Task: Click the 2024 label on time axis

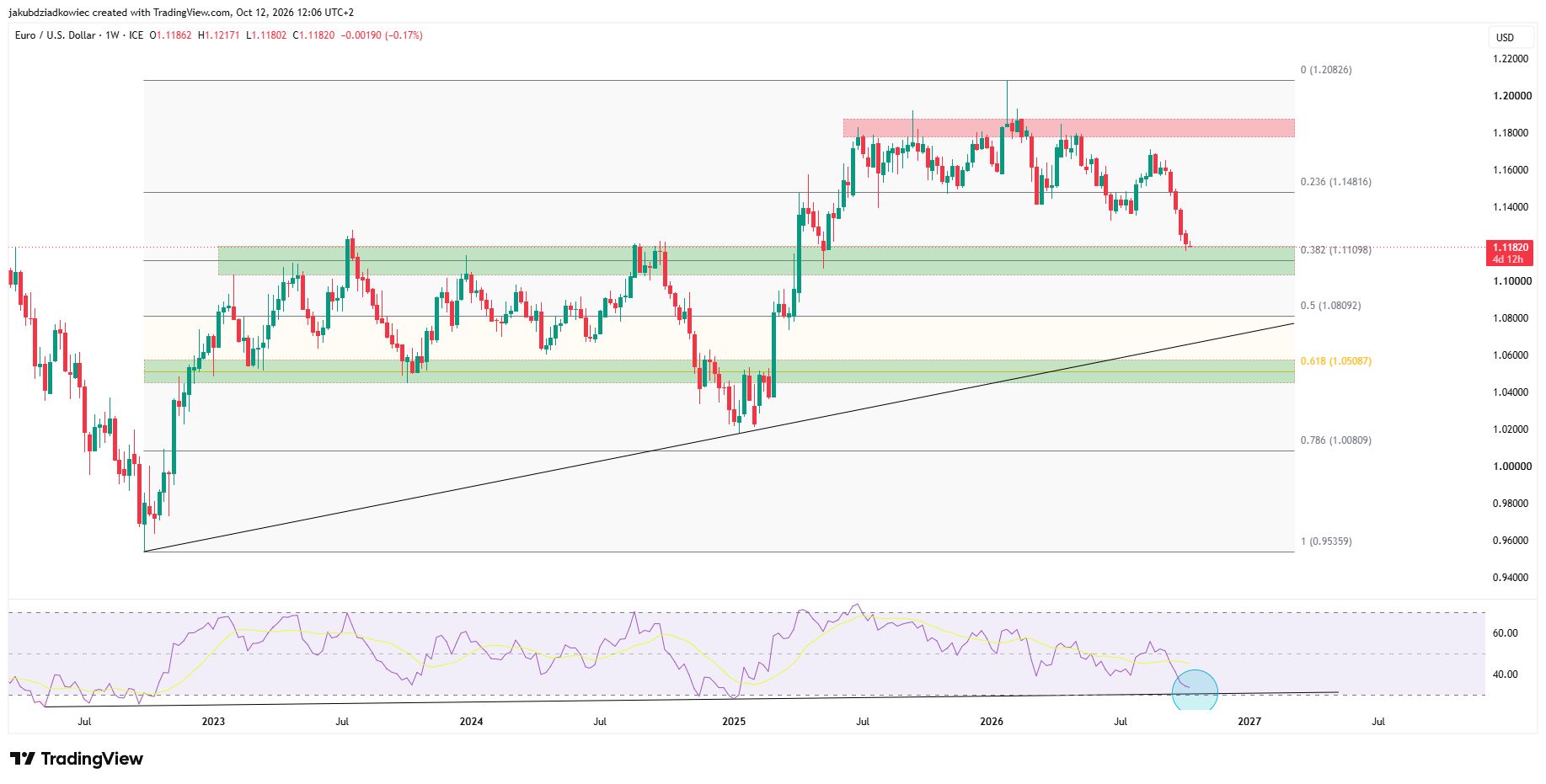Action: coord(471,722)
